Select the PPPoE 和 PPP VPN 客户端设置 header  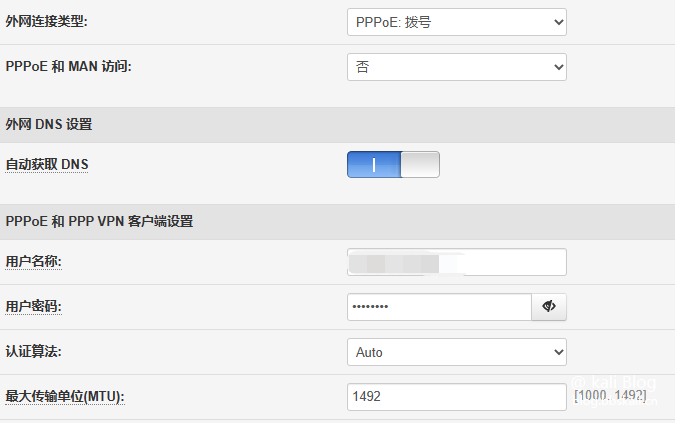99,221
